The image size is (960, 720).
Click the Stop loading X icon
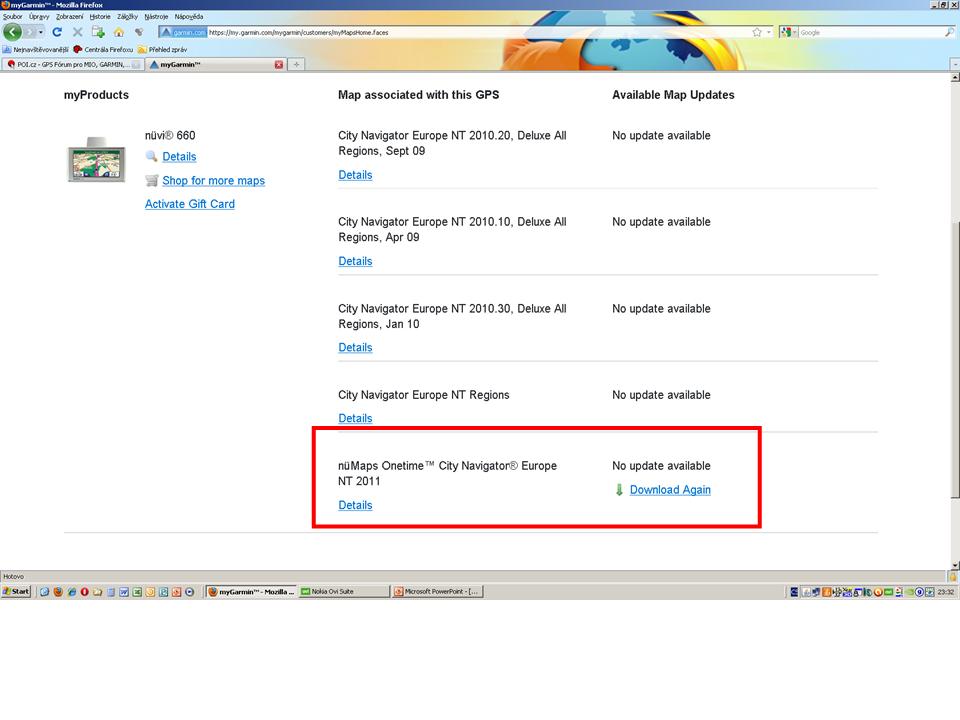[78, 32]
